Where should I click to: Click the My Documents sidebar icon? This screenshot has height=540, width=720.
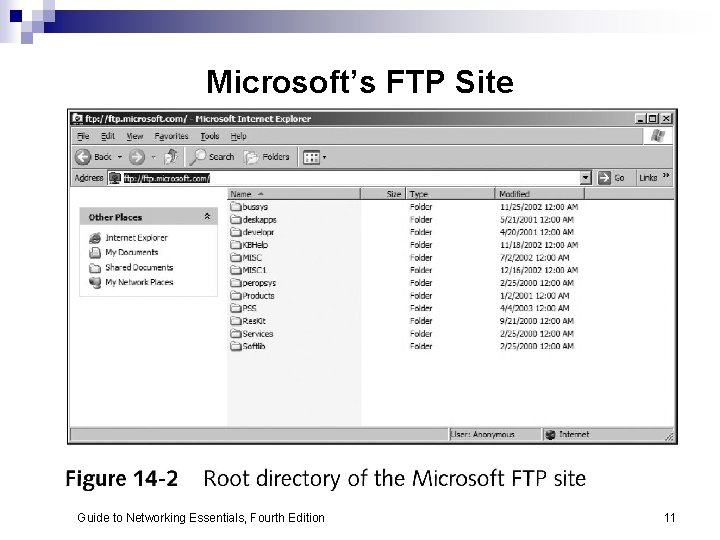[95, 253]
